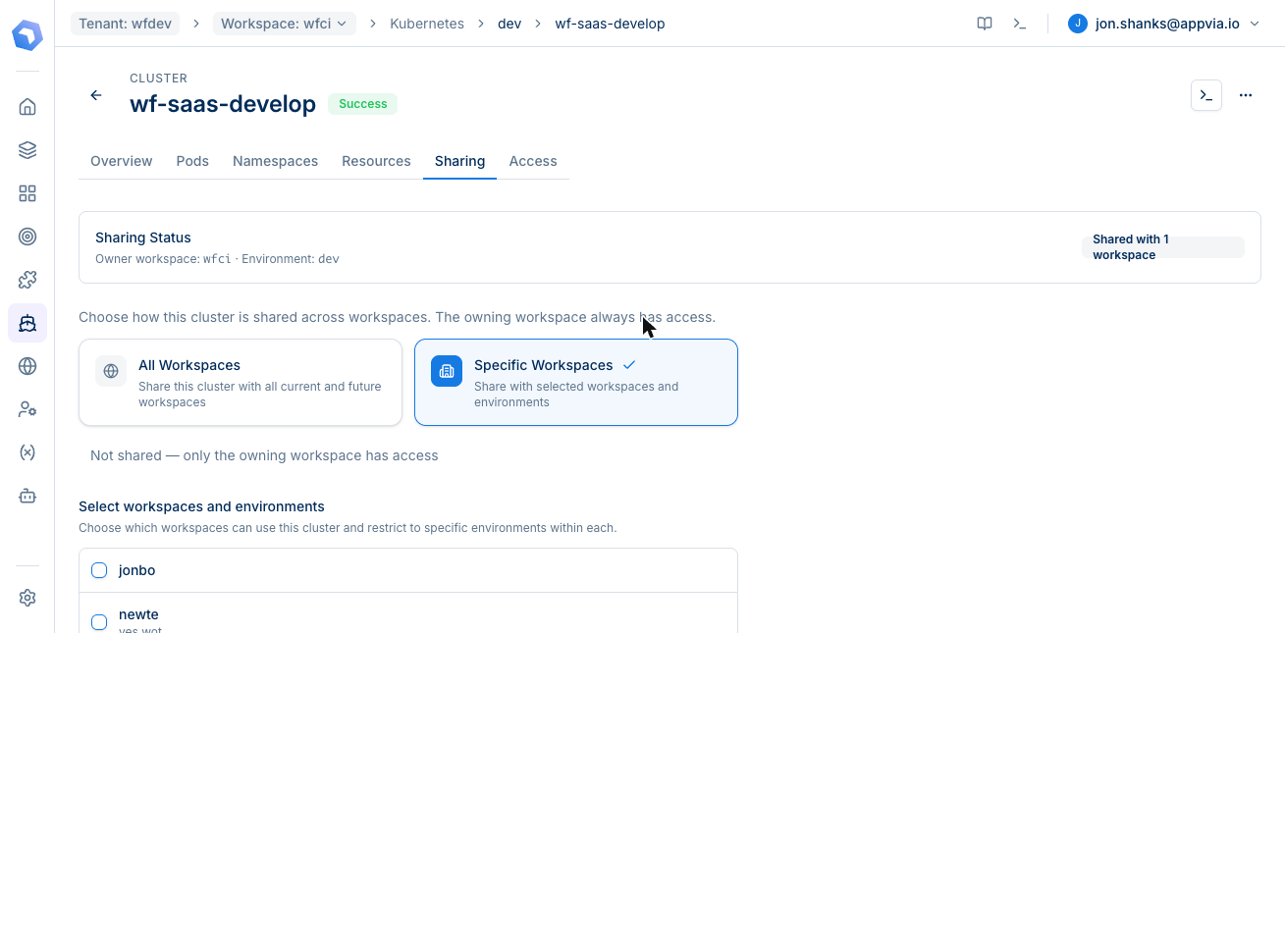
Task: Open the home icon in the sidebar
Action: [27, 107]
